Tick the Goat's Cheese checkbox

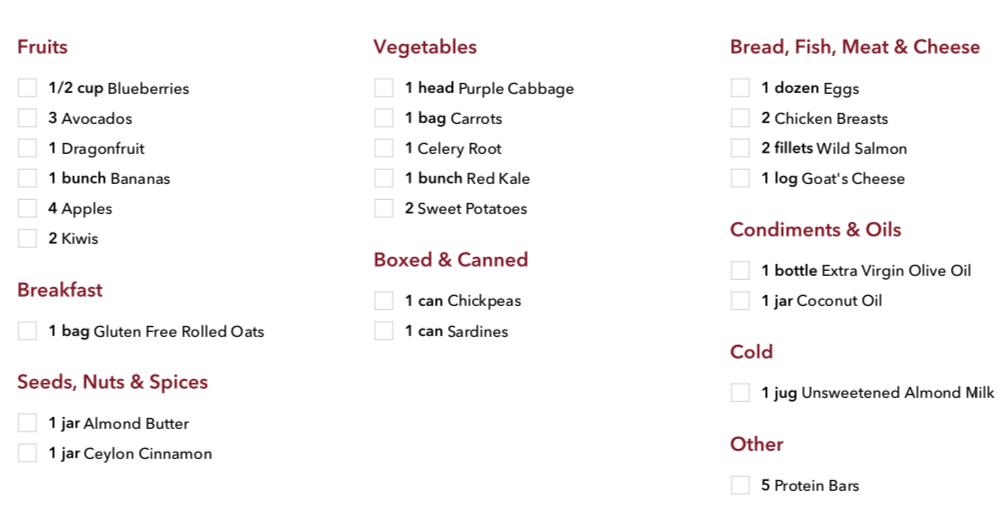click(740, 178)
